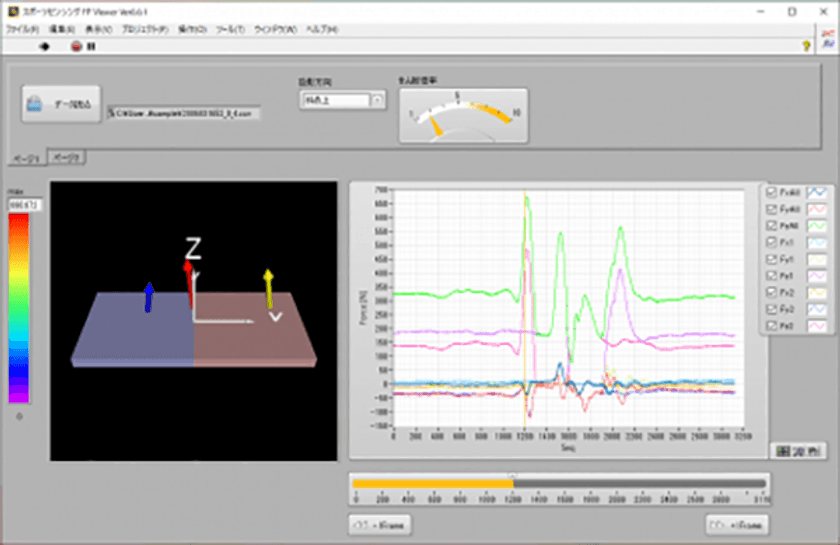
Task: Click the CSV file path field
Action: tap(184, 113)
